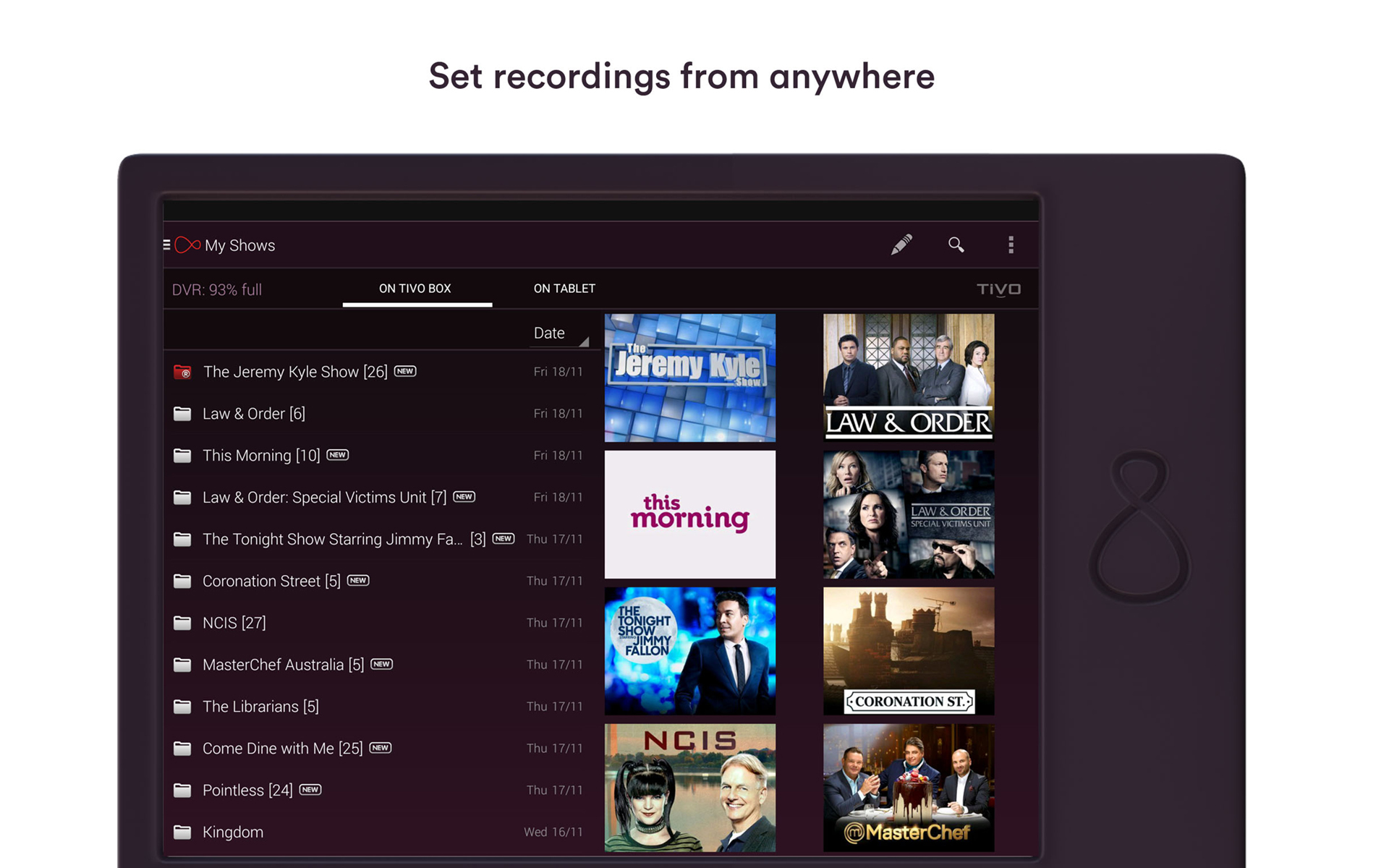Click the TiVo infinity logo
Screen dimensions: 1389x868
(x=187, y=244)
